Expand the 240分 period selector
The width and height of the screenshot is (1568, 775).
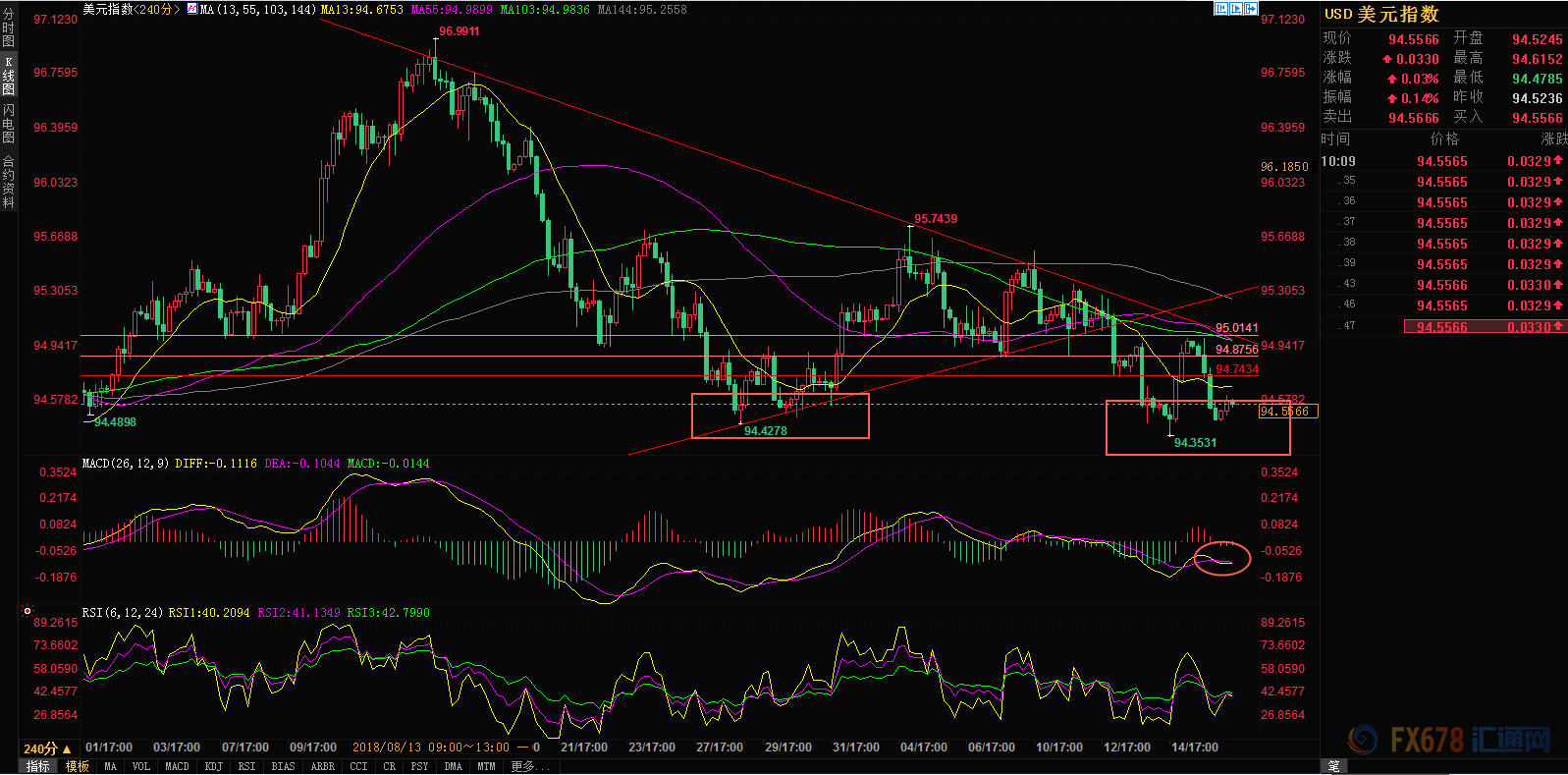[47, 748]
